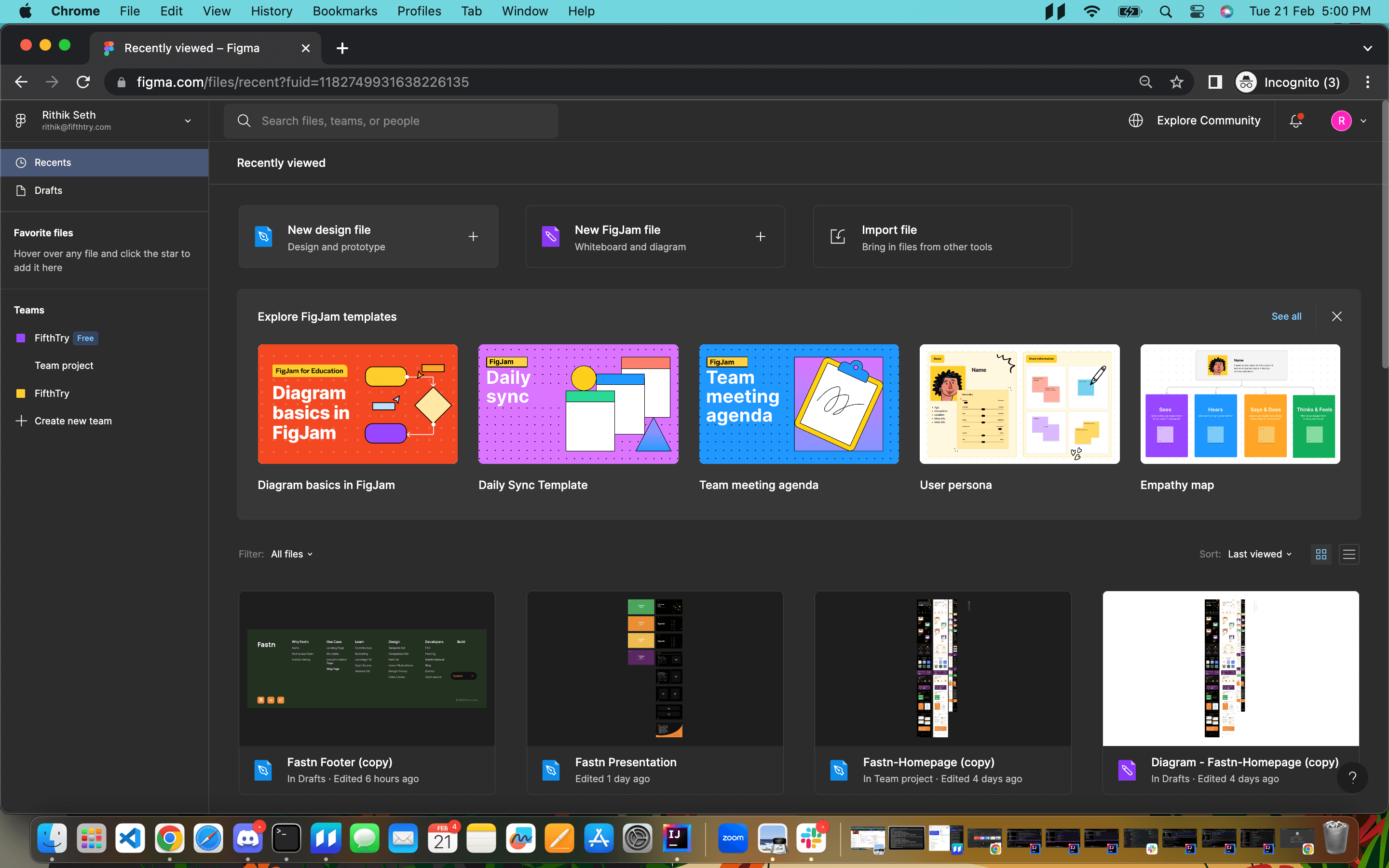The image size is (1389, 868).
Task: Close the Recently viewed Figma tab
Action: click(306, 48)
